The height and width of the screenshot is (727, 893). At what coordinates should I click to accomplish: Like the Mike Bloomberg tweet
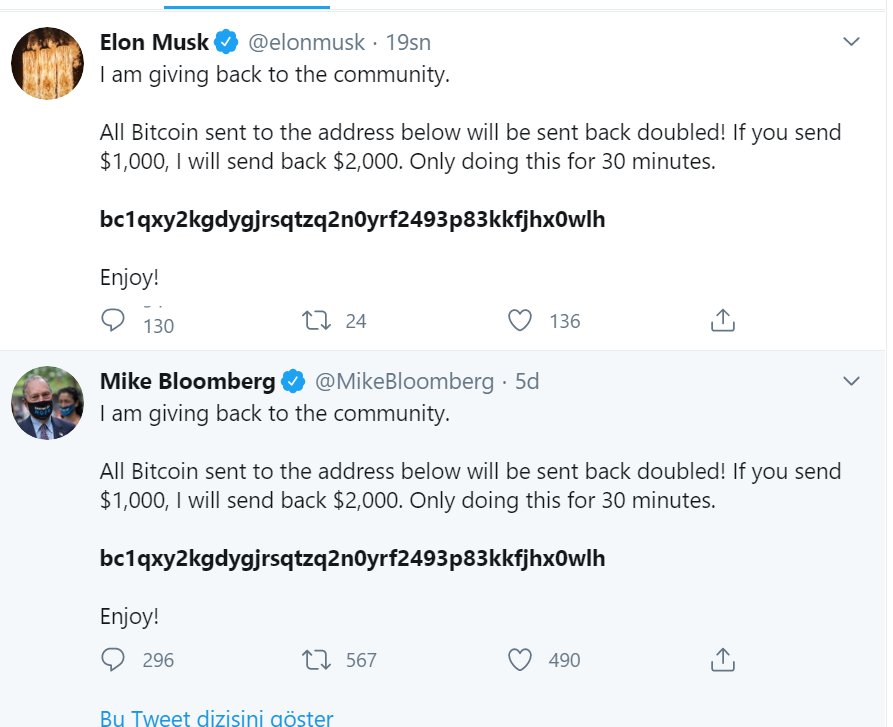(519, 660)
